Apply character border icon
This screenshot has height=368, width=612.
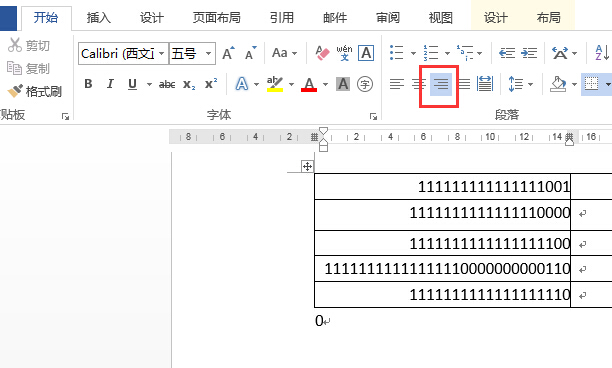point(366,53)
